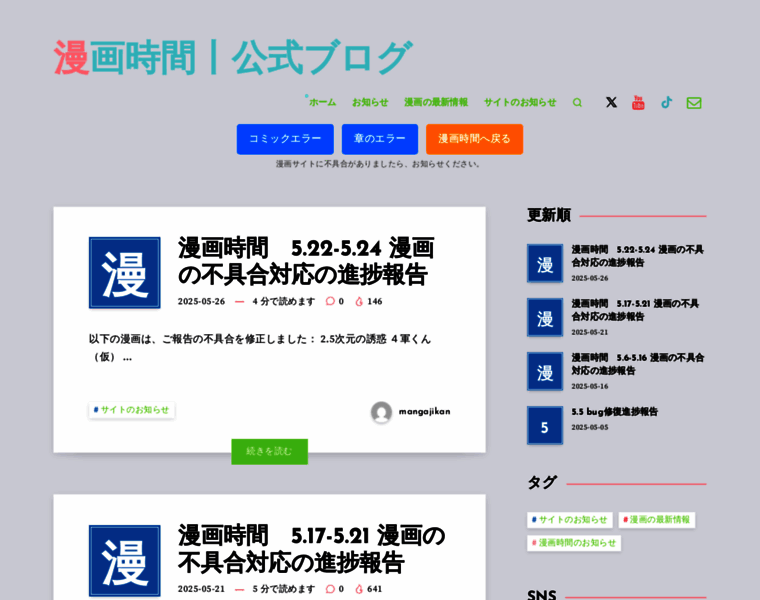Click sidebar thumbnail for 5.17-5.21 post

point(545,317)
